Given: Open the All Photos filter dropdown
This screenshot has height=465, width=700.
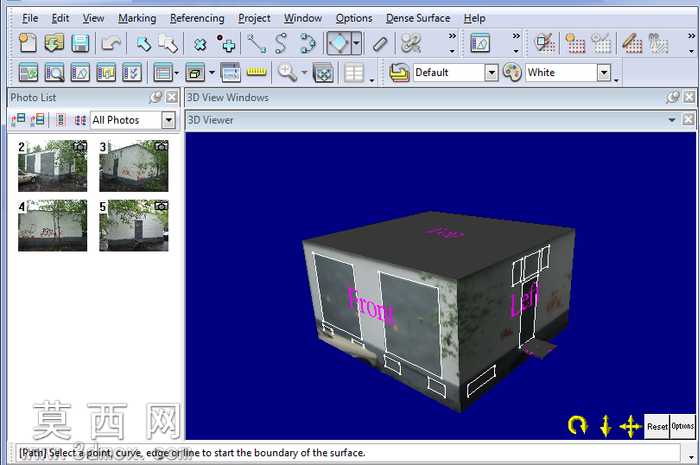Looking at the screenshot, I should pyautogui.click(x=168, y=120).
